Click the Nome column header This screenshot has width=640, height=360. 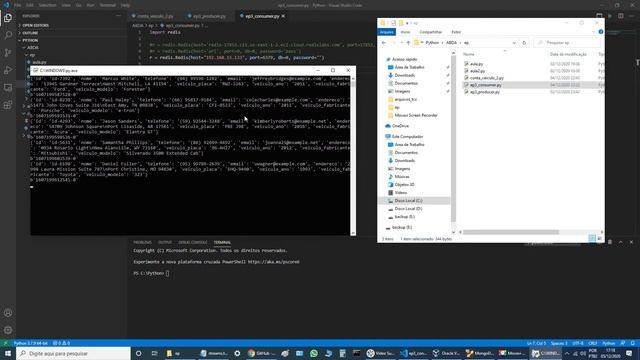[469, 54]
